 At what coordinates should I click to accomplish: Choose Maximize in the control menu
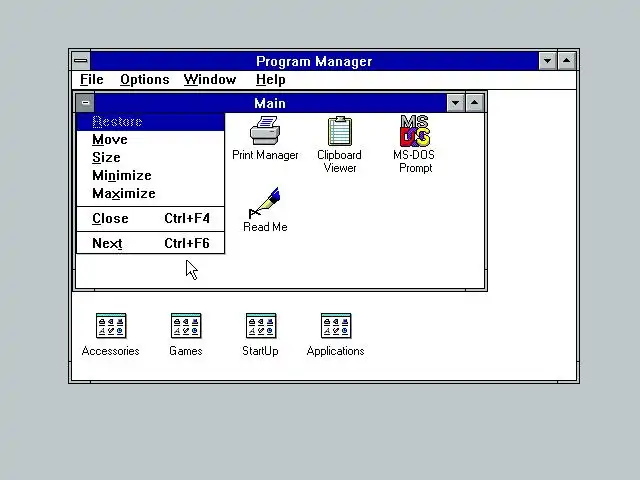tap(151, 193)
